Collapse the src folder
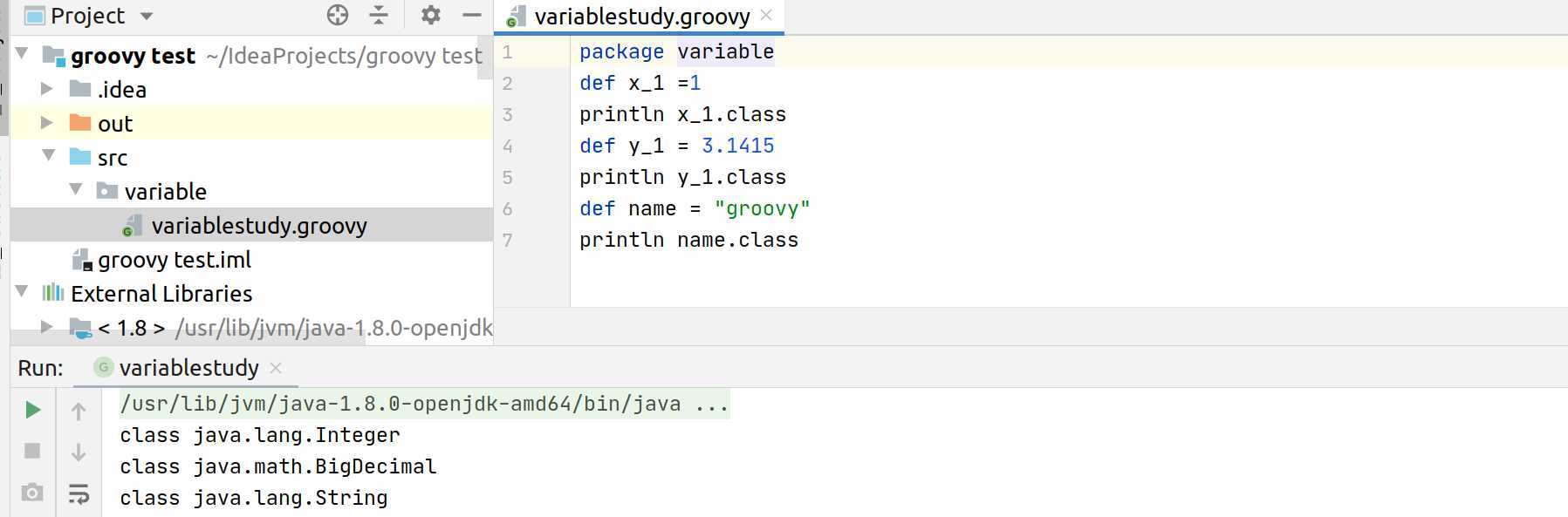Image resolution: width=1568 pixels, height=517 pixels. click(x=49, y=156)
